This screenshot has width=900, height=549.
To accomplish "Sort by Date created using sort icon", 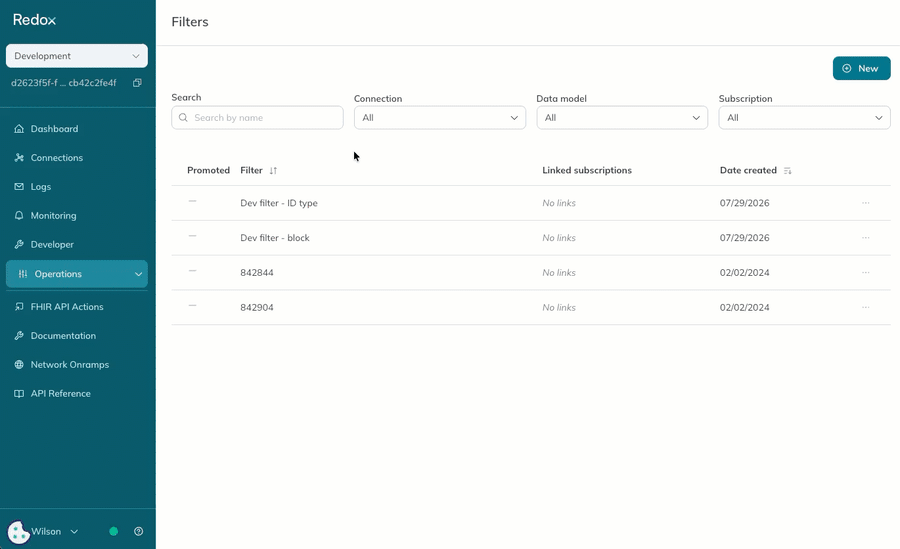I will 788,171.
